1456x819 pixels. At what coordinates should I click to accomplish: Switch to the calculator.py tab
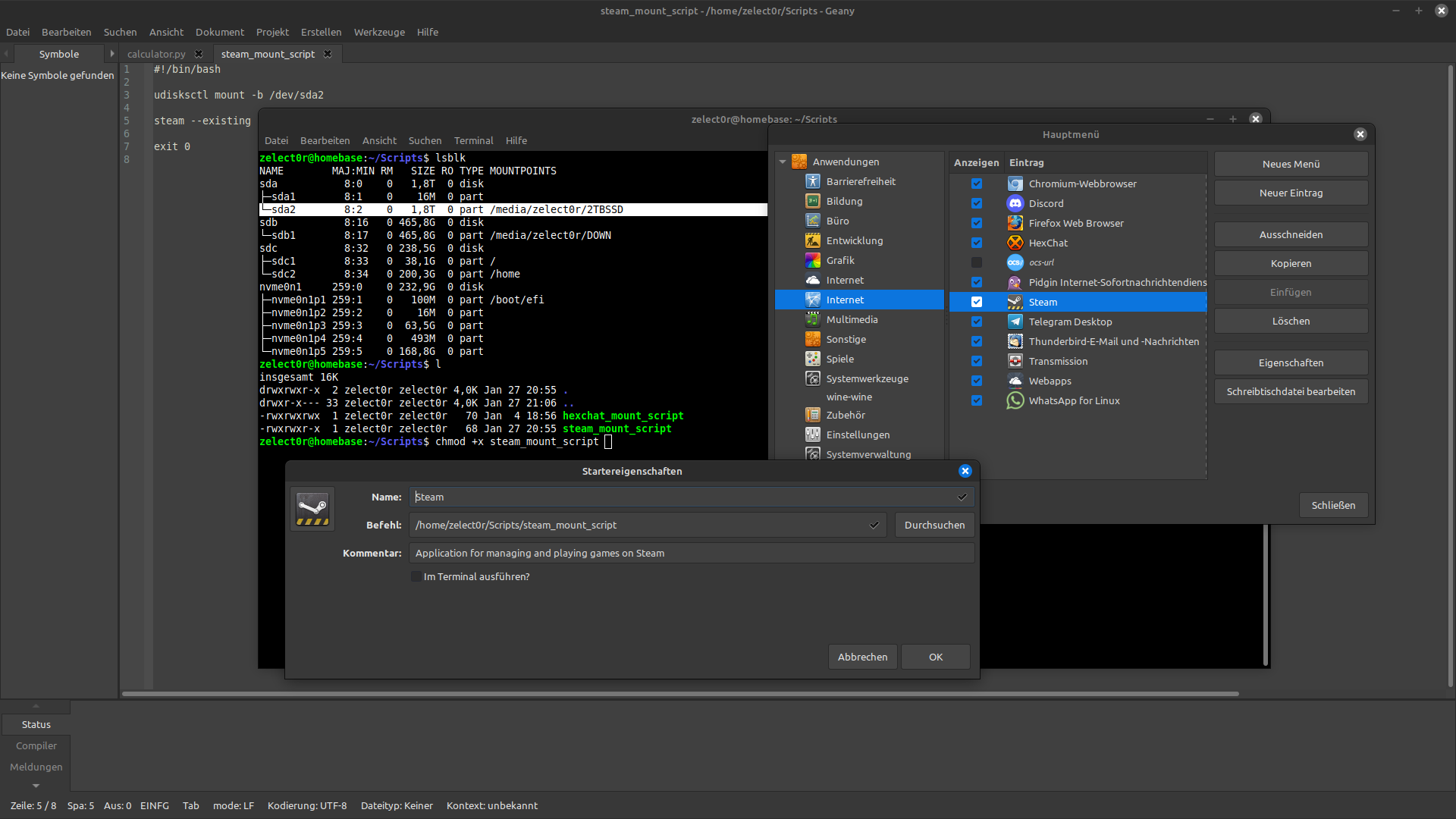coord(156,54)
